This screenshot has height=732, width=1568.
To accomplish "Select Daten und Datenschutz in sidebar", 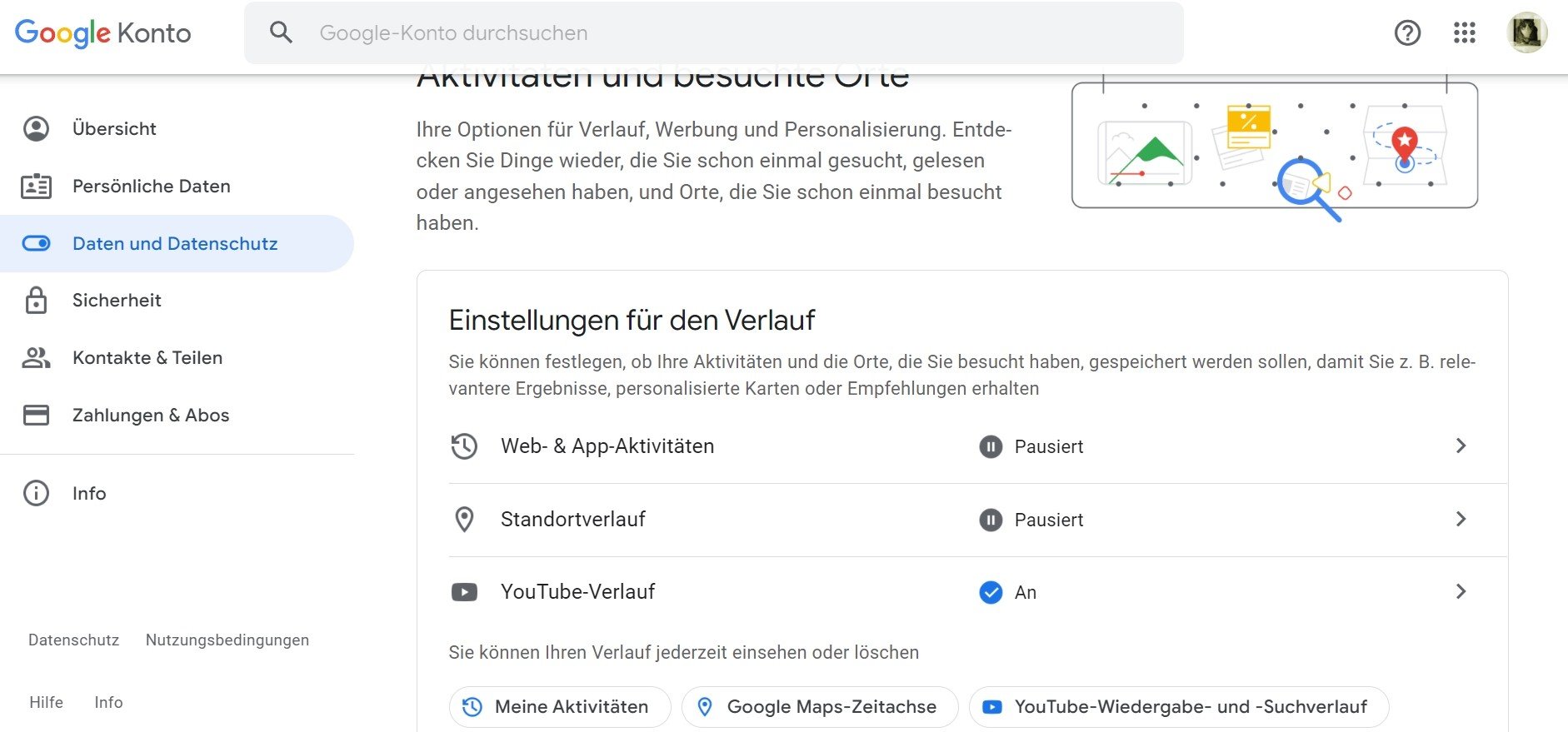I will (x=177, y=243).
